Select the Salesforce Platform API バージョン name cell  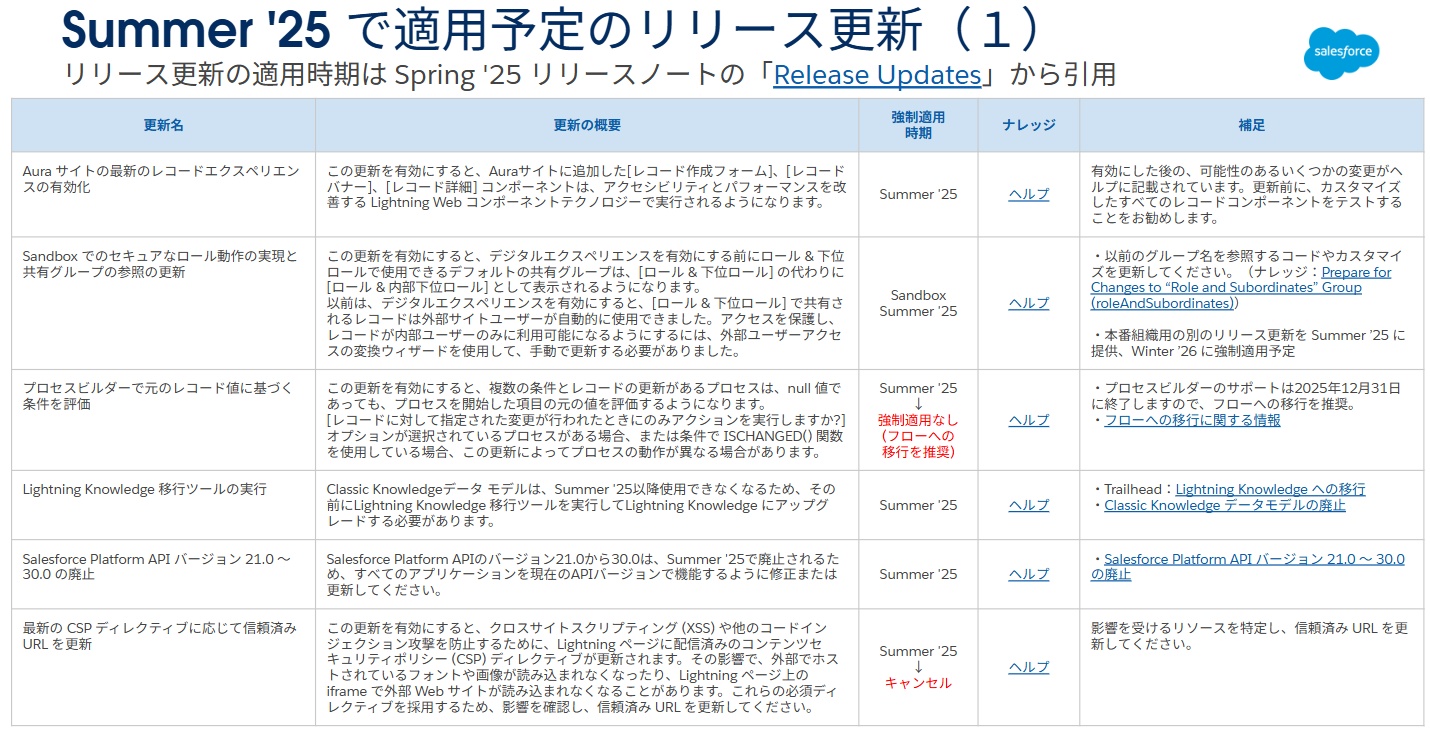pyautogui.click(x=163, y=574)
